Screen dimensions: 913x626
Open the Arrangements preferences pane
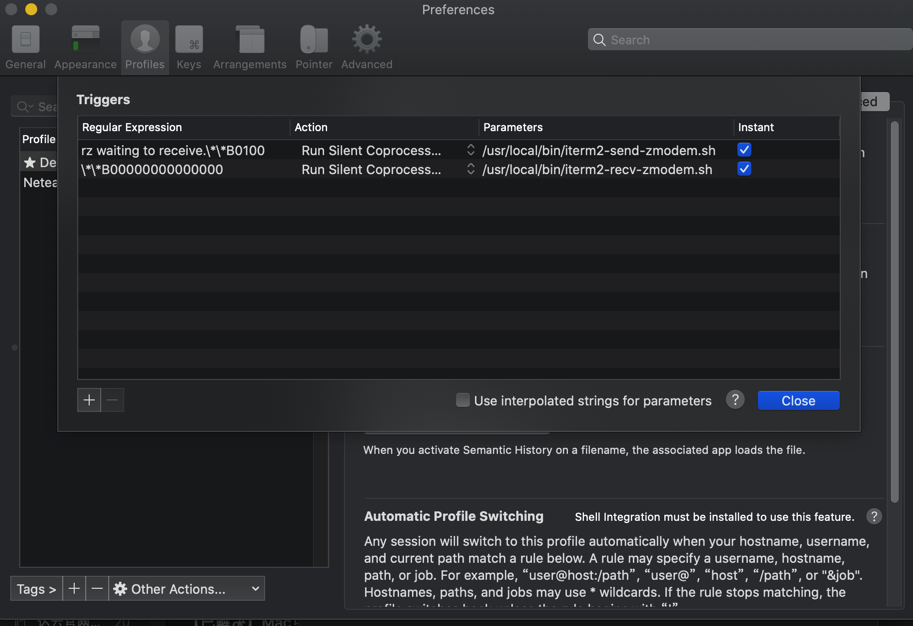pos(249,47)
